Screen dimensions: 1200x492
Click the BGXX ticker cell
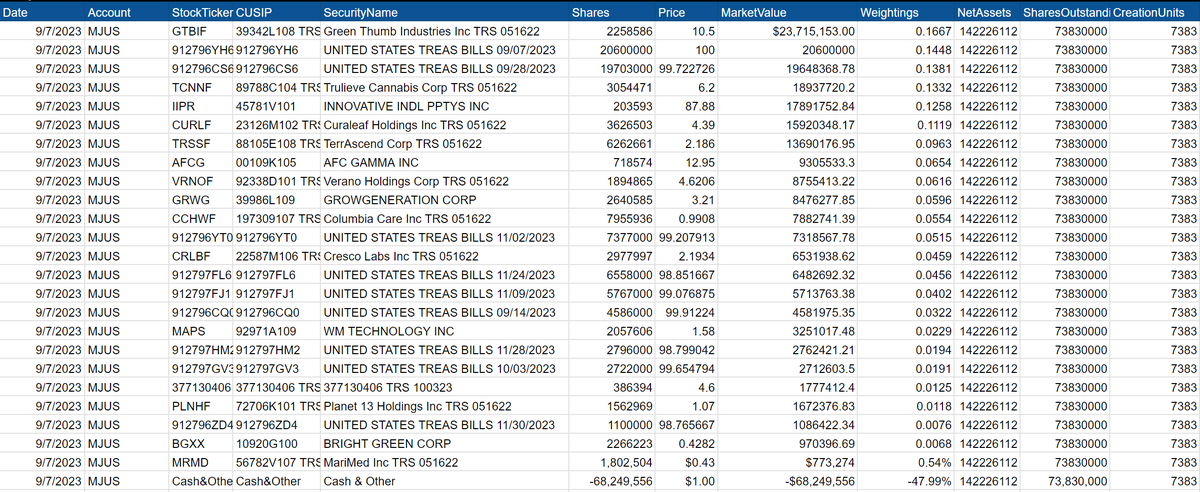point(188,443)
